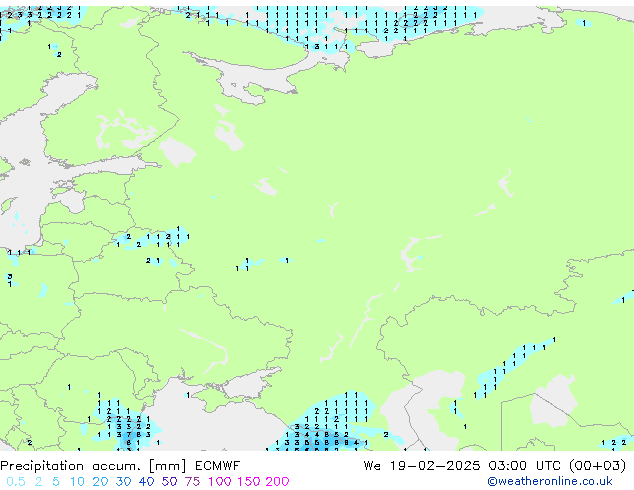Click the 40 legend value
The width and height of the screenshot is (634, 490).
tap(146, 482)
